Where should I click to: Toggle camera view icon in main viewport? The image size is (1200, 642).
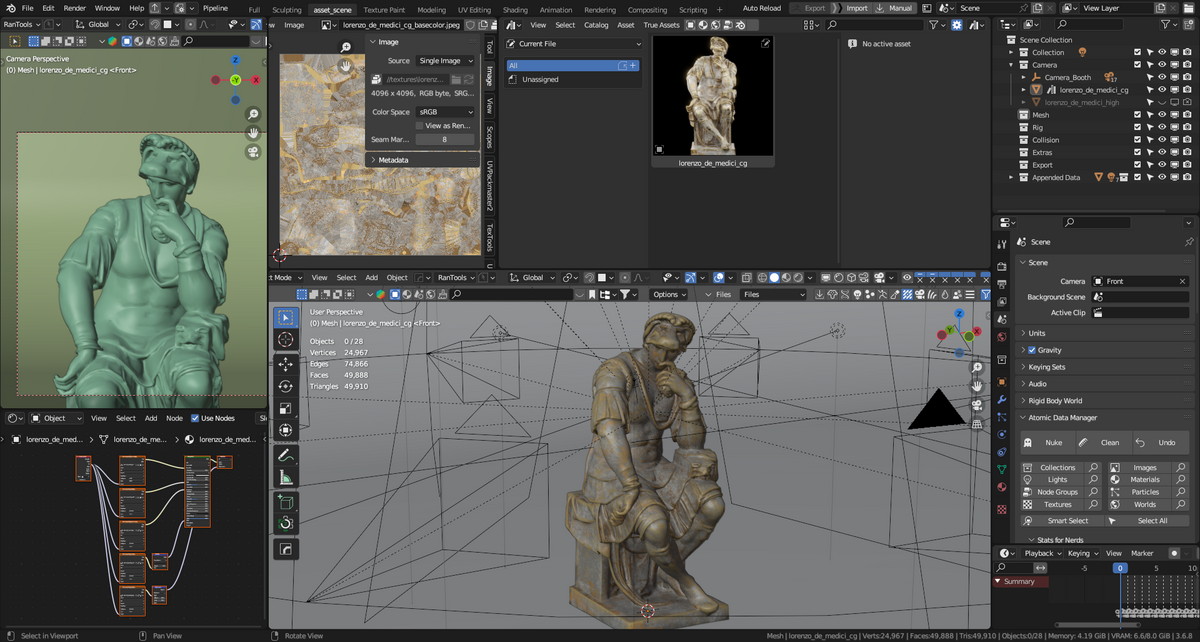coord(977,404)
